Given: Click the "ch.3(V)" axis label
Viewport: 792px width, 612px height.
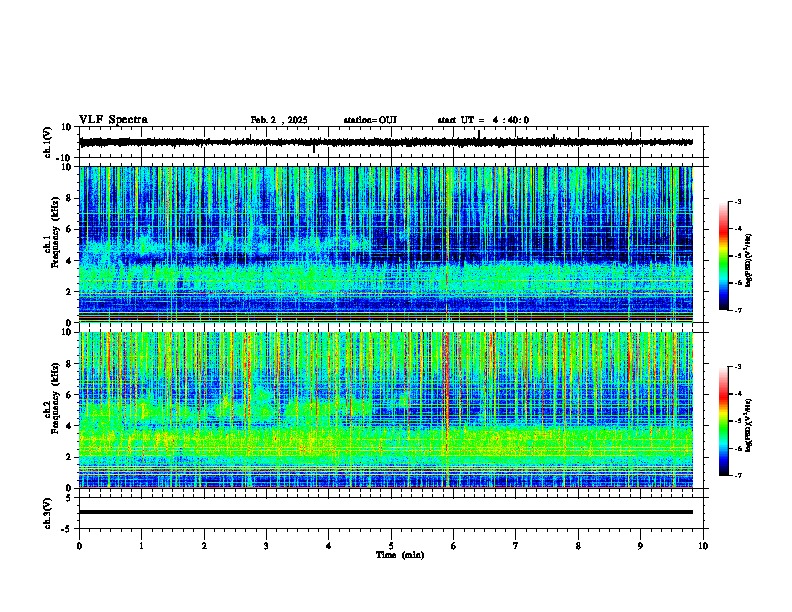Looking at the screenshot, I should [x=48, y=513].
